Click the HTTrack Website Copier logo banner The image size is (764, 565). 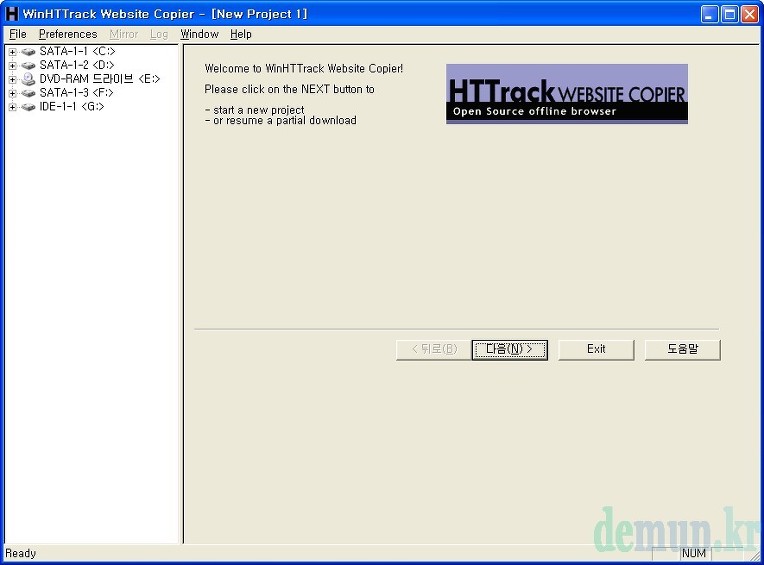coord(566,94)
